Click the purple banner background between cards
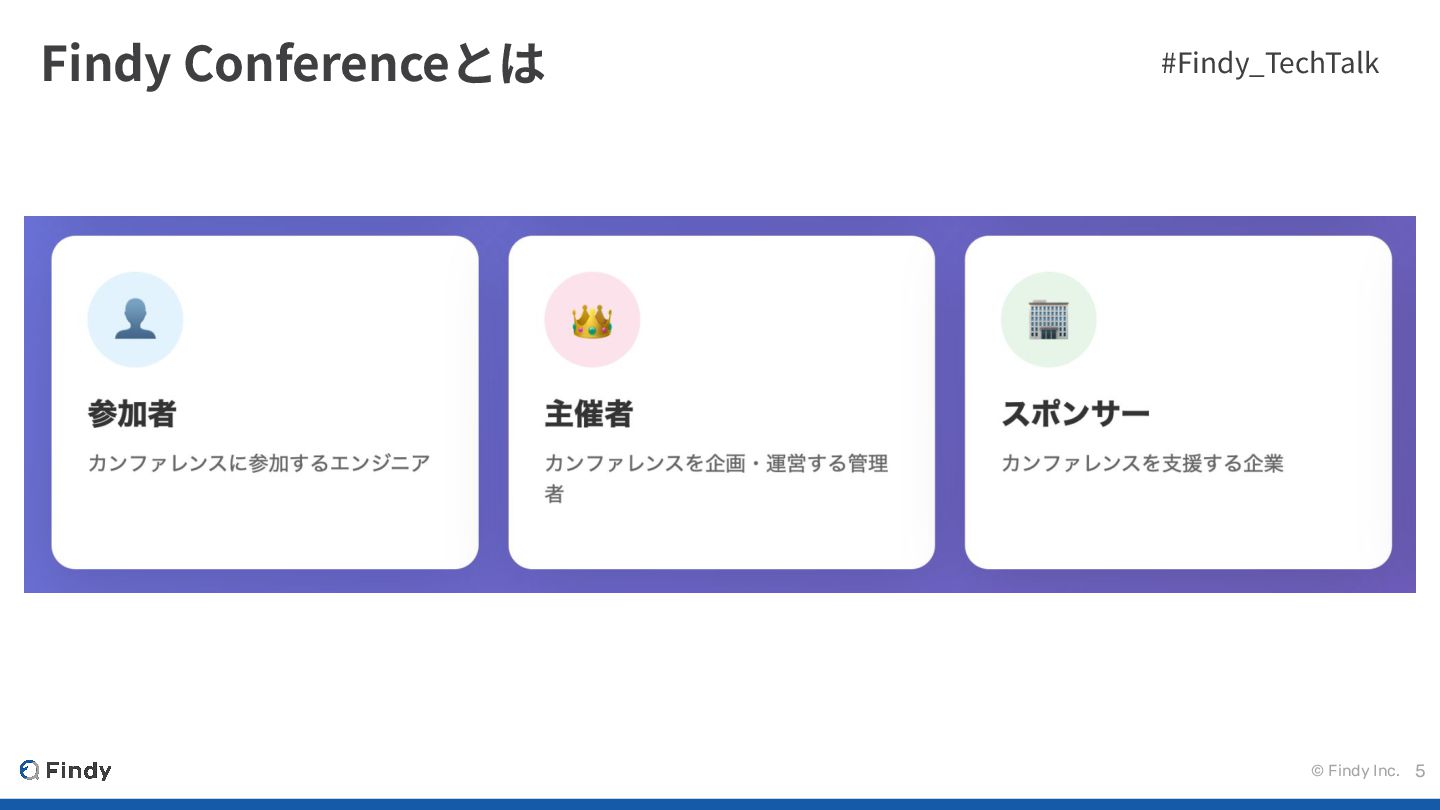This screenshot has height=810, width=1440. click(x=493, y=400)
